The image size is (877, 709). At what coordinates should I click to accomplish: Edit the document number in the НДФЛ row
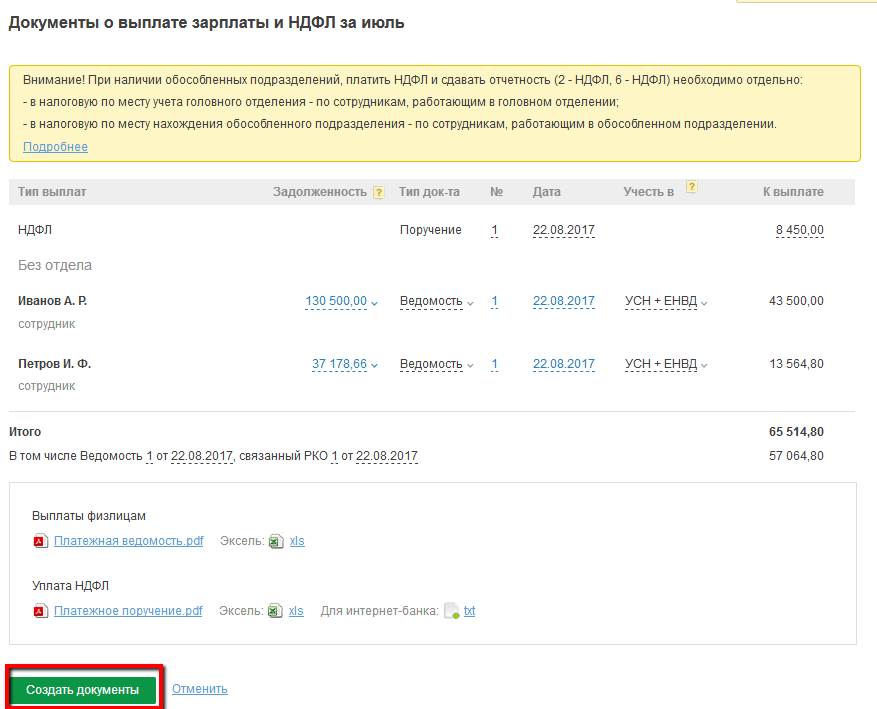pyautogui.click(x=494, y=230)
